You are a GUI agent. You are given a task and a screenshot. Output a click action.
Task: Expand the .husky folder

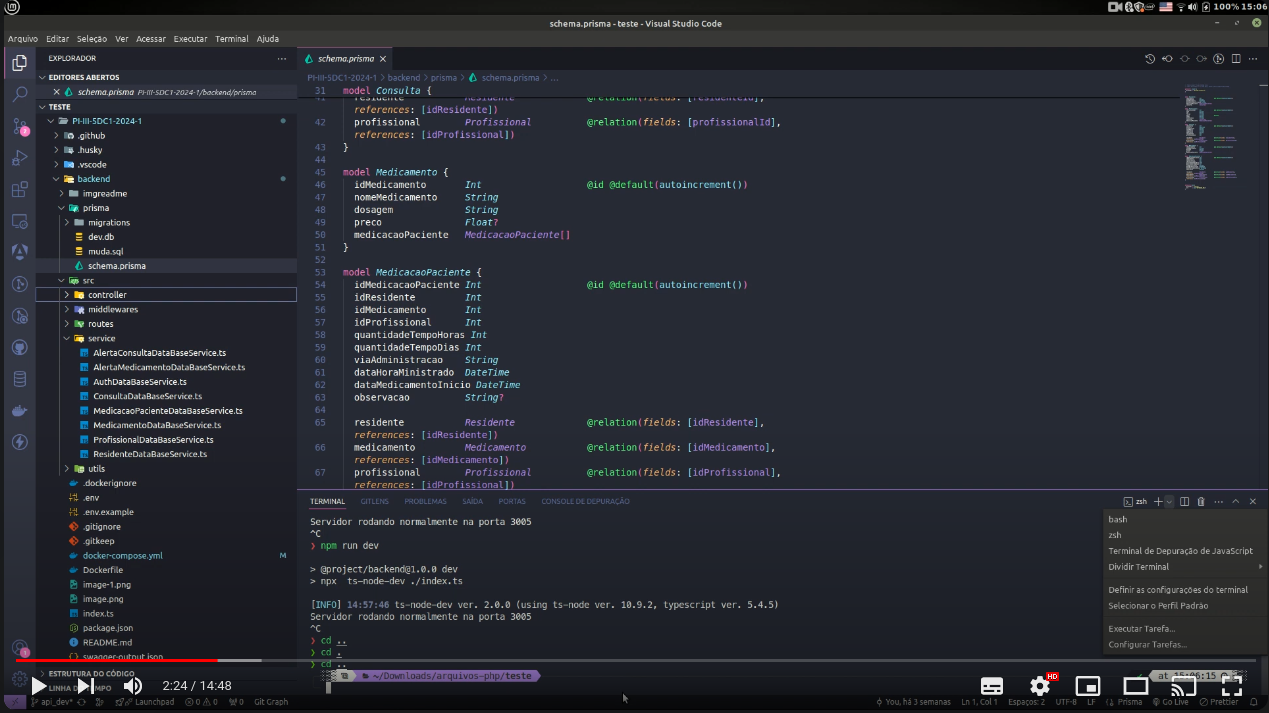(57, 150)
